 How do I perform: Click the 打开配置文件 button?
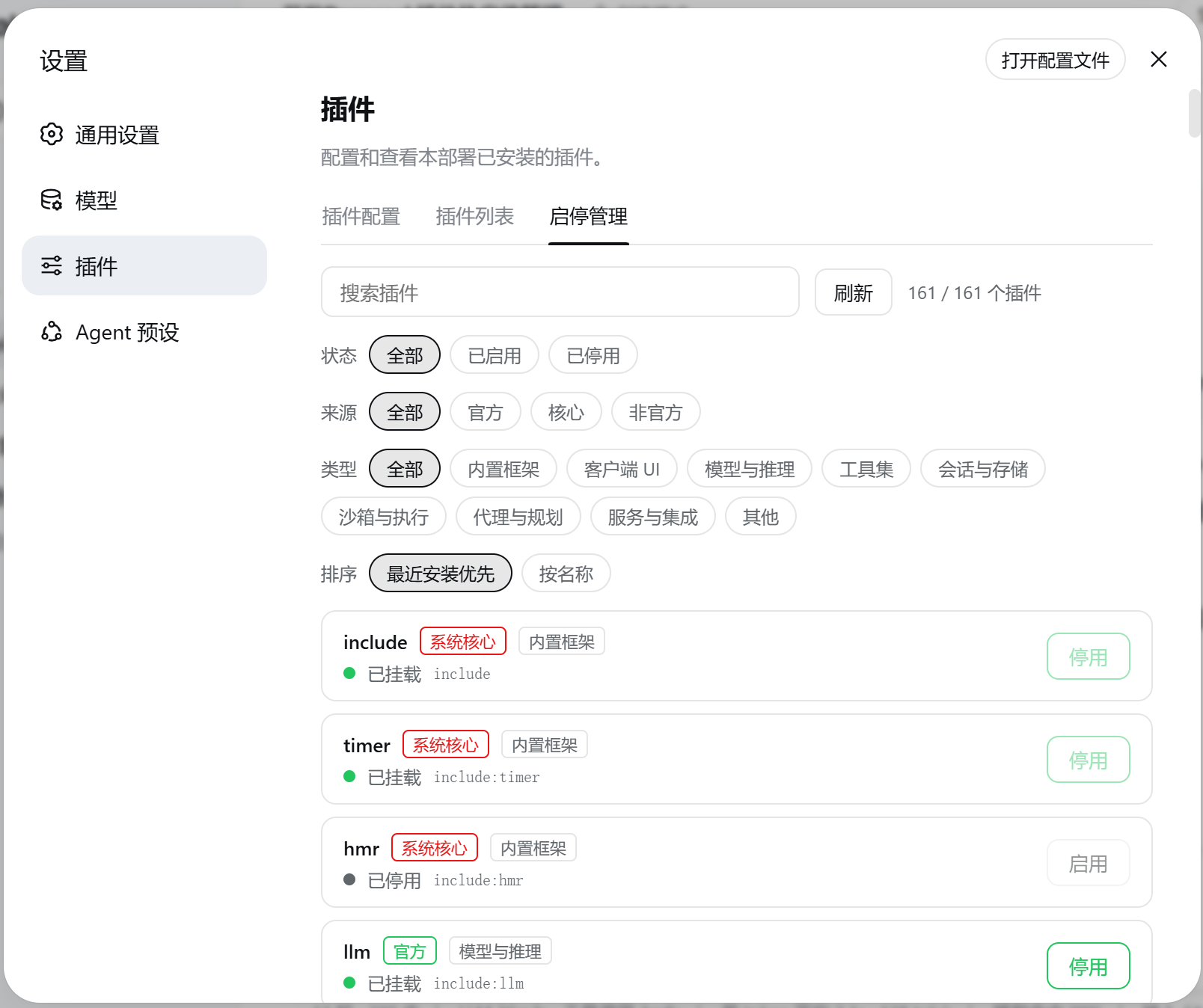click(1055, 60)
